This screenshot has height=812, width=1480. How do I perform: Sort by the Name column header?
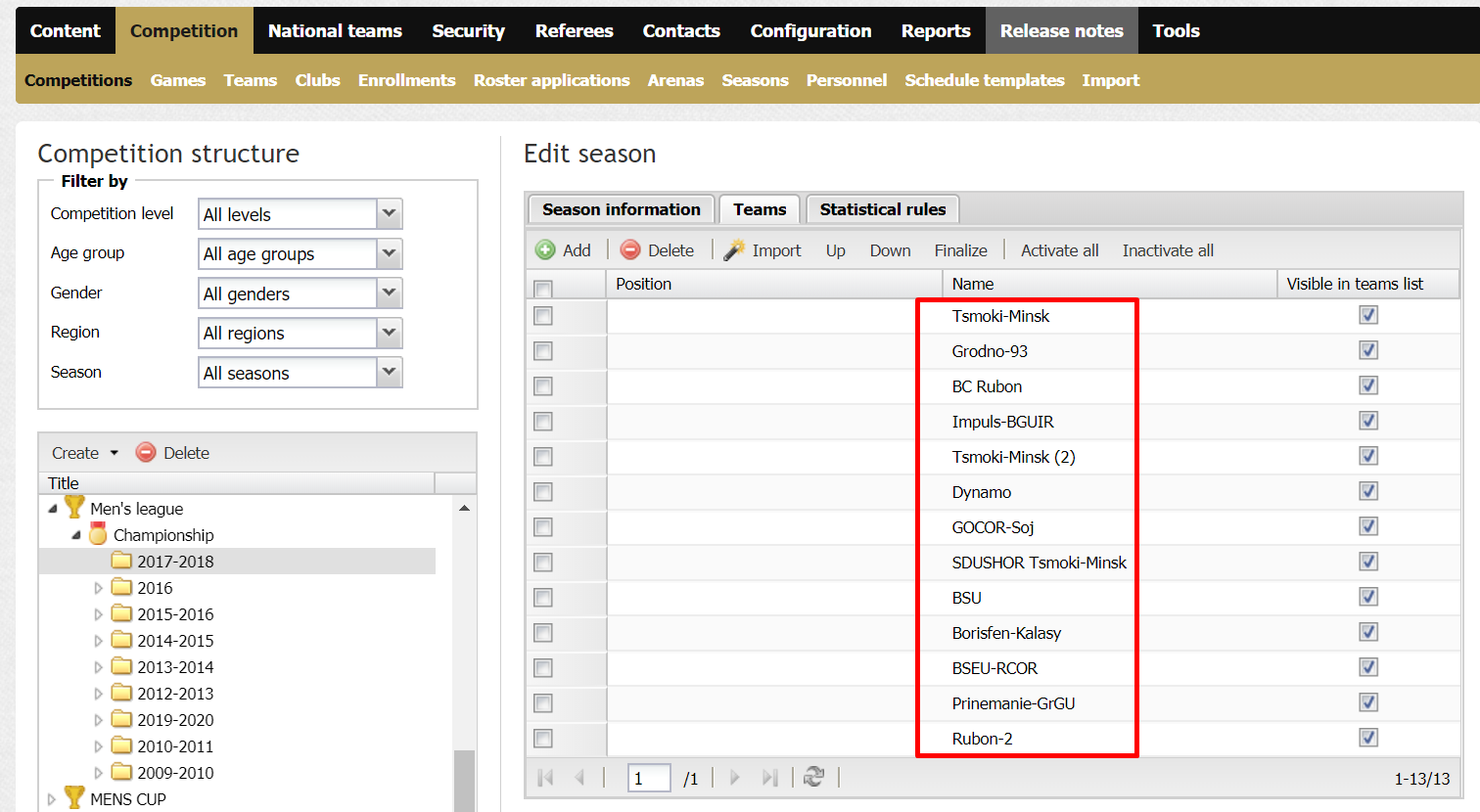tap(1109, 284)
